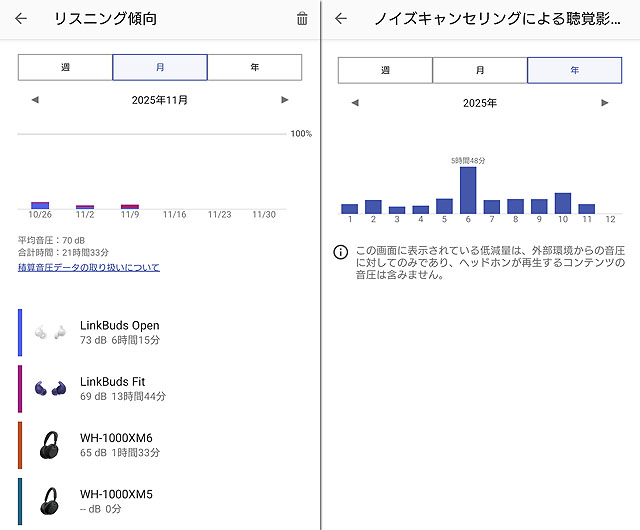The width and height of the screenshot is (640, 530).
Task: Tap the back arrow in Listening Trends header
Action: (x=21, y=19)
